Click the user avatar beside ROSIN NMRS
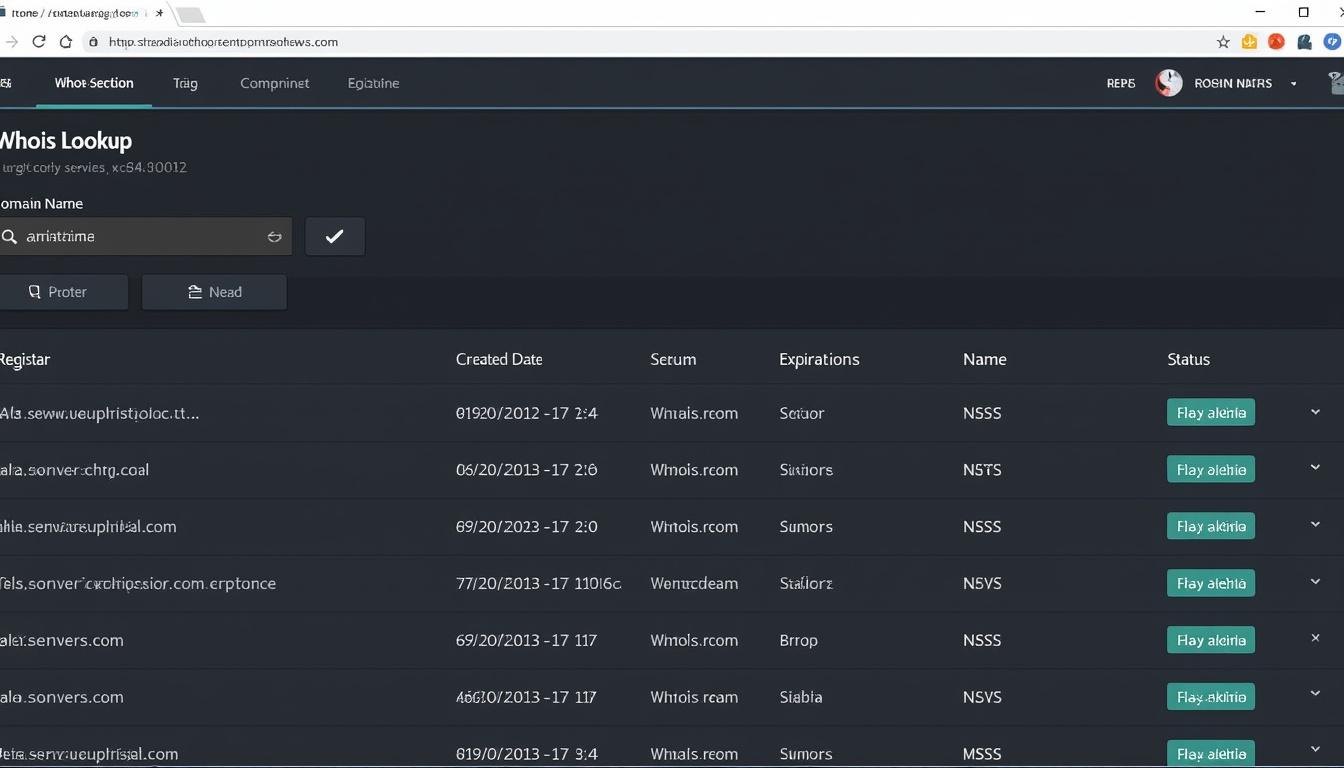 (x=1169, y=83)
